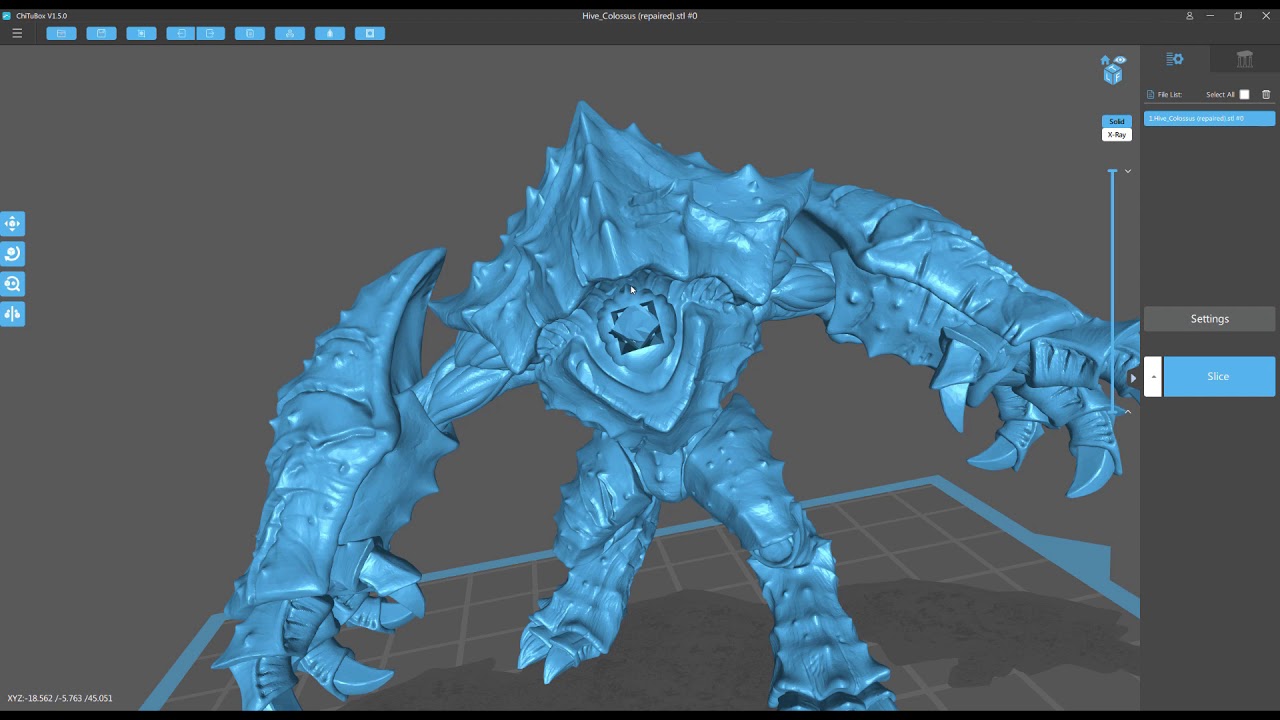Image resolution: width=1280 pixels, height=720 pixels.
Task: Click the Screenshot toolbar icon
Action: click(141, 33)
